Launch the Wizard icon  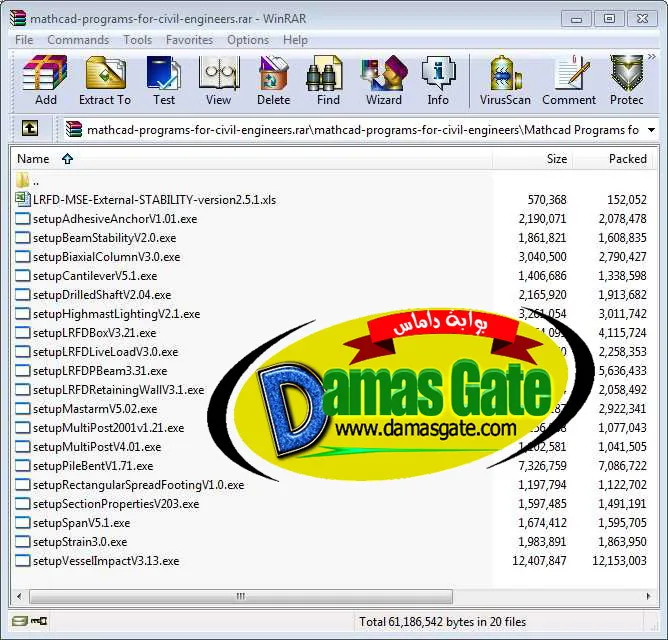(x=384, y=73)
